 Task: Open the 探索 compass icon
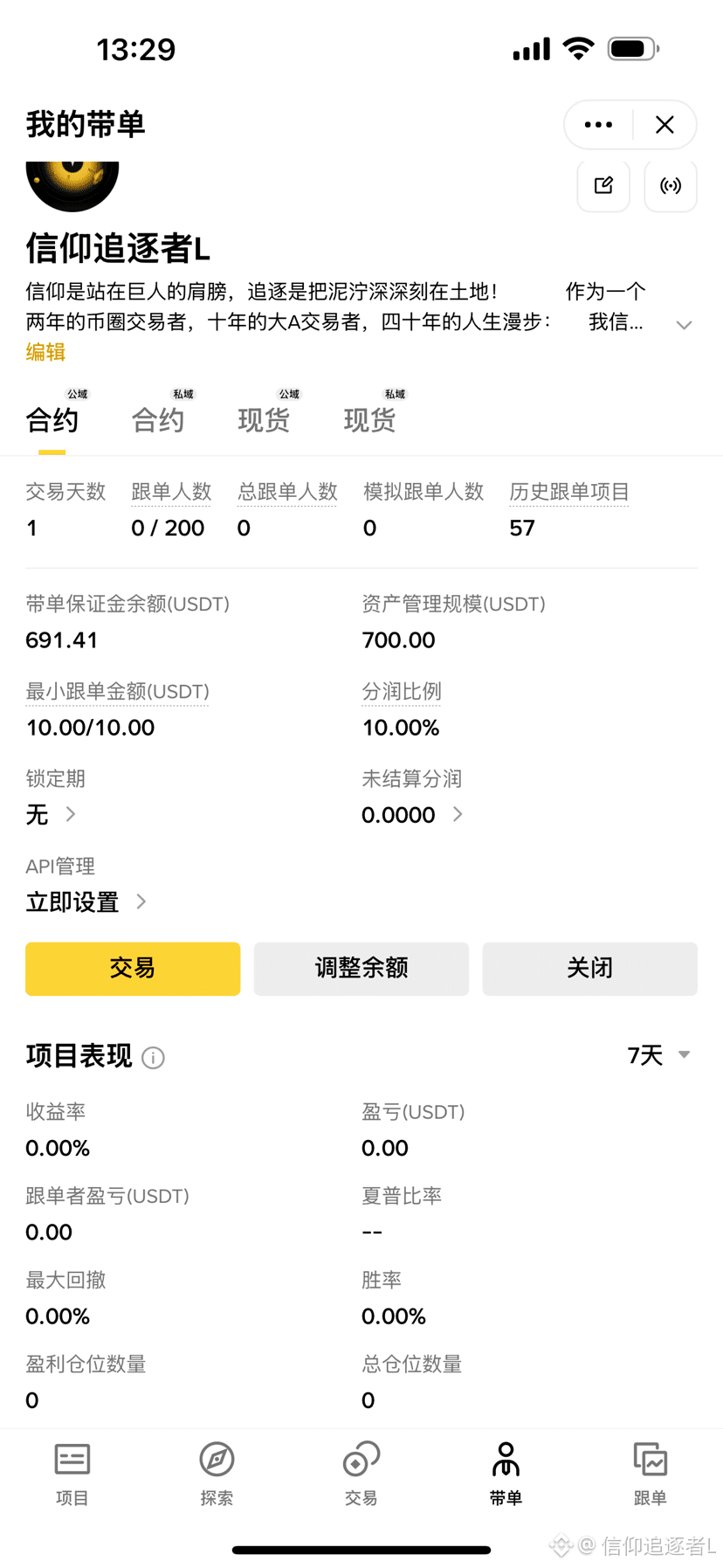coord(217,1474)
